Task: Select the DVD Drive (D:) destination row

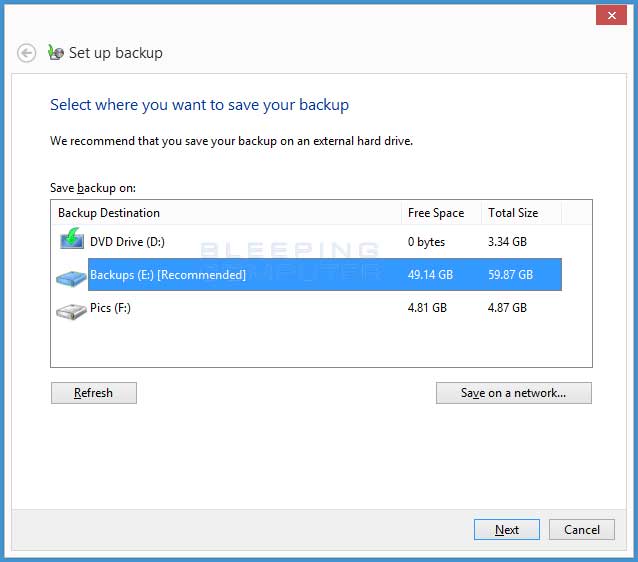Action: click(310, 242)
